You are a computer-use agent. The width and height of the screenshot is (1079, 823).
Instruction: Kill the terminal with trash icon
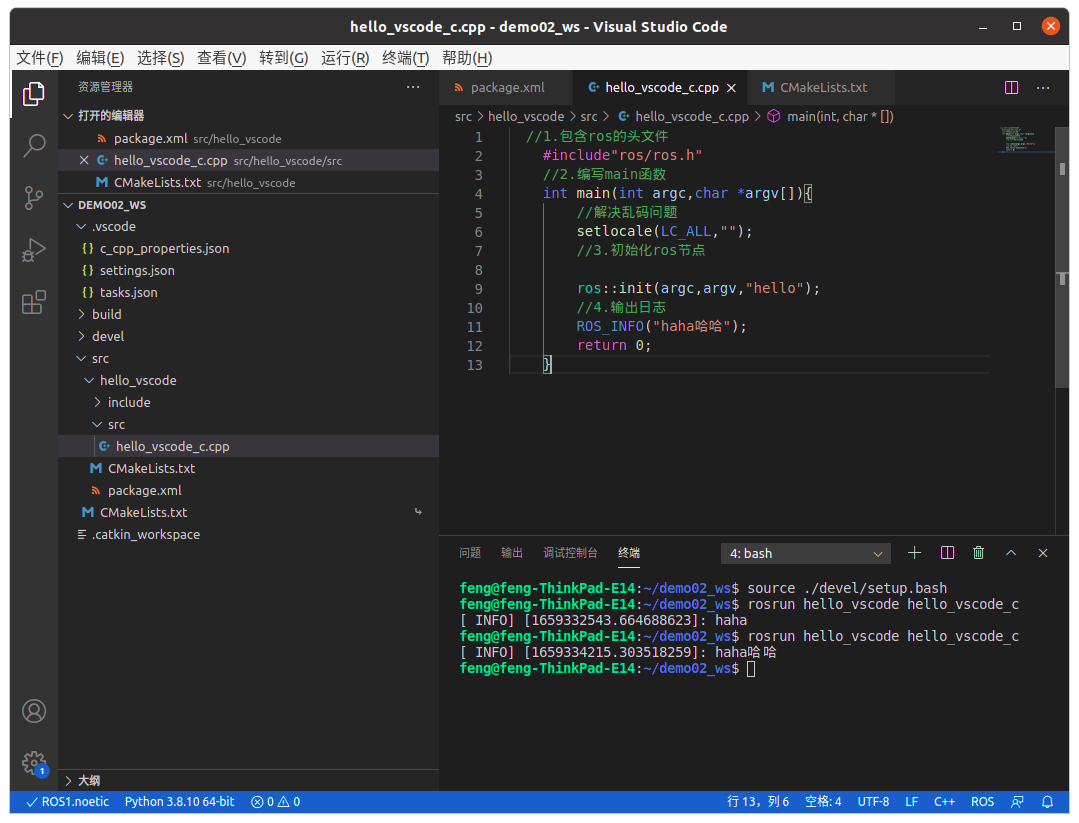tap(978, 553)
